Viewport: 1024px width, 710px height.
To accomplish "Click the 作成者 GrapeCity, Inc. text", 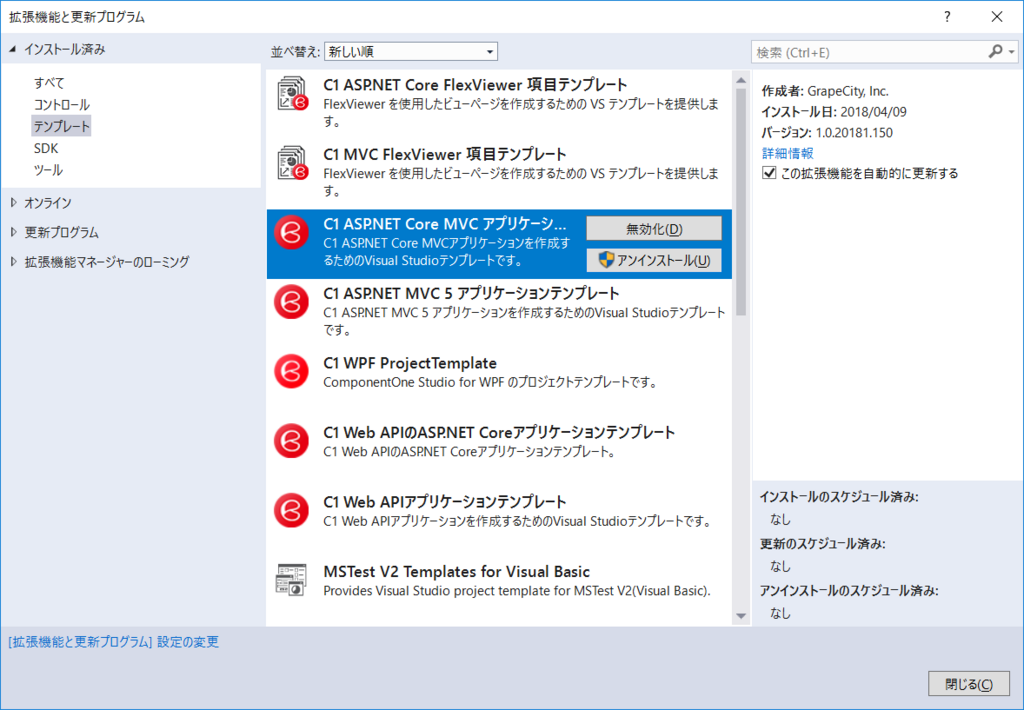I will (x=825, y=91).
